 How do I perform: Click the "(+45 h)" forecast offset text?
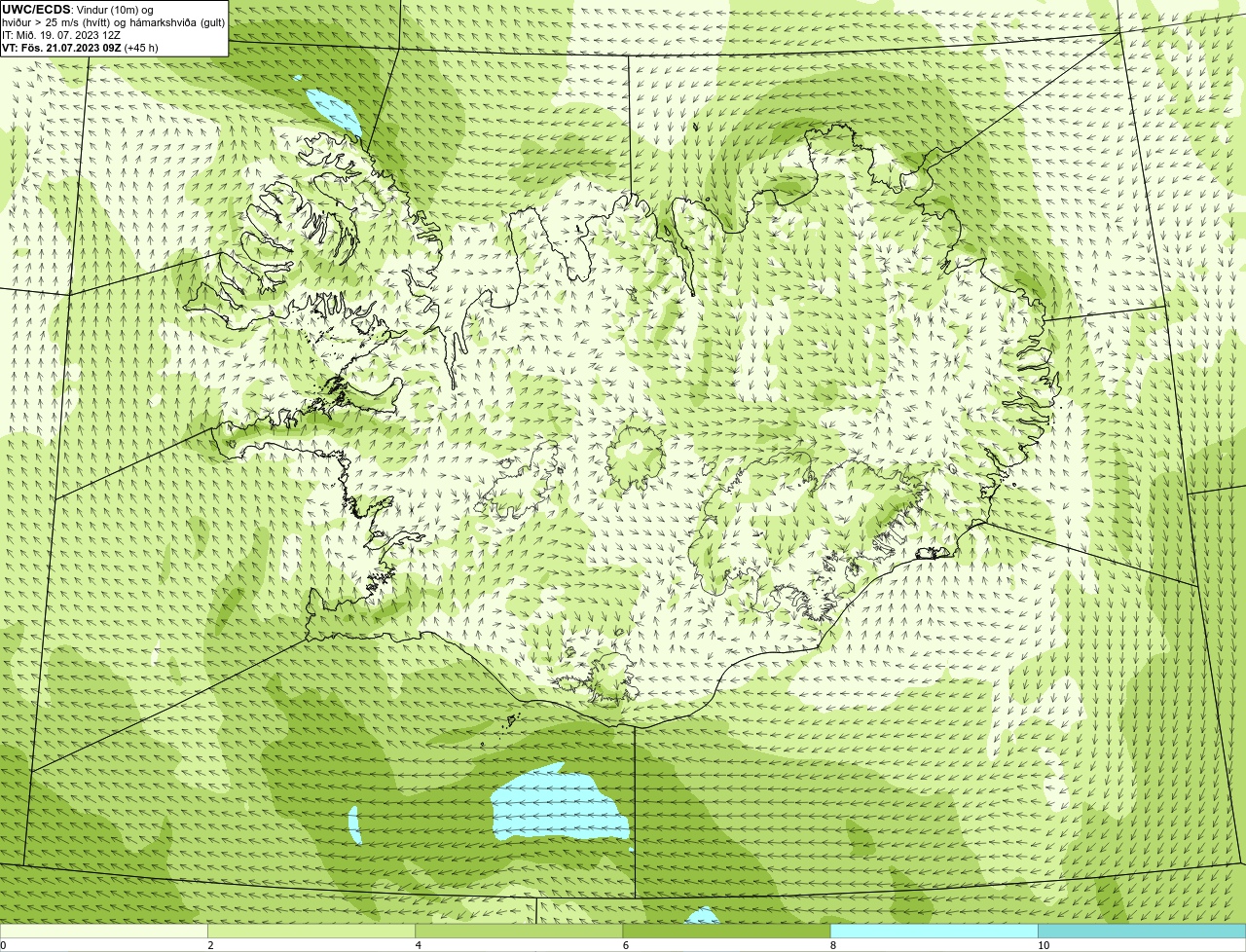pyautogui.click(x=141, y=48)
